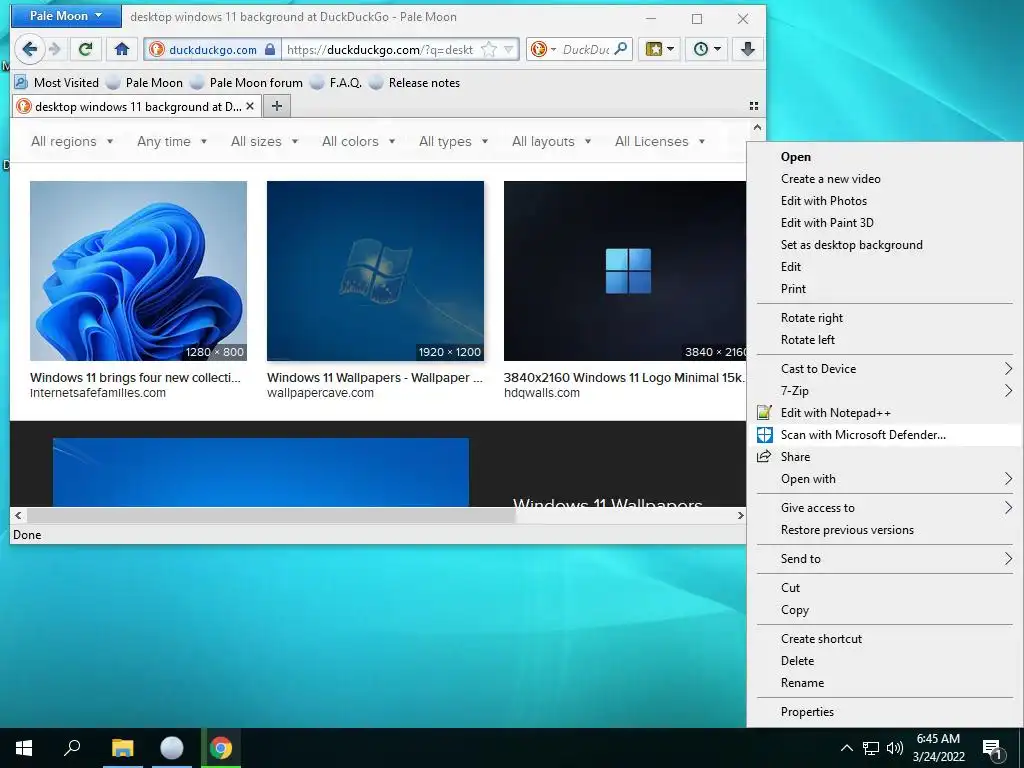Screen dimensions: 1024x768
Task: Choose Properties in the context menu
Action: point(885,712)
